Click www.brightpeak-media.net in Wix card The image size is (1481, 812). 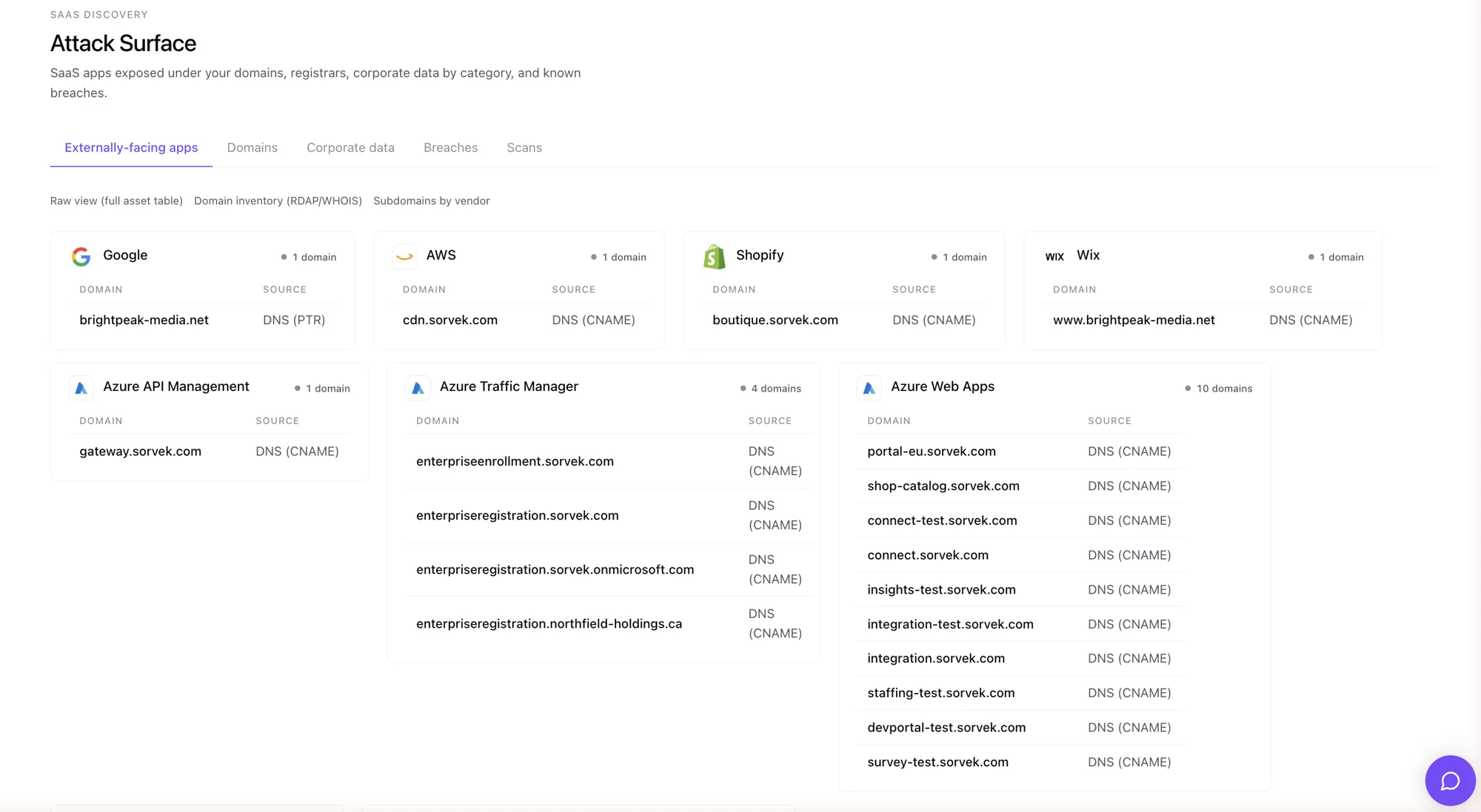coord(1134,320)
